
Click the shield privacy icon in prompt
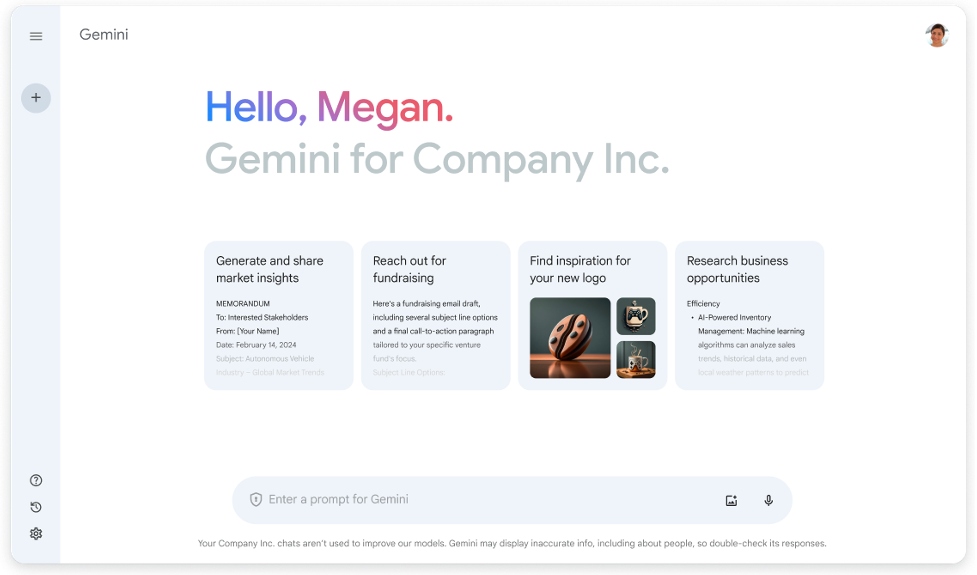[255, 499]
